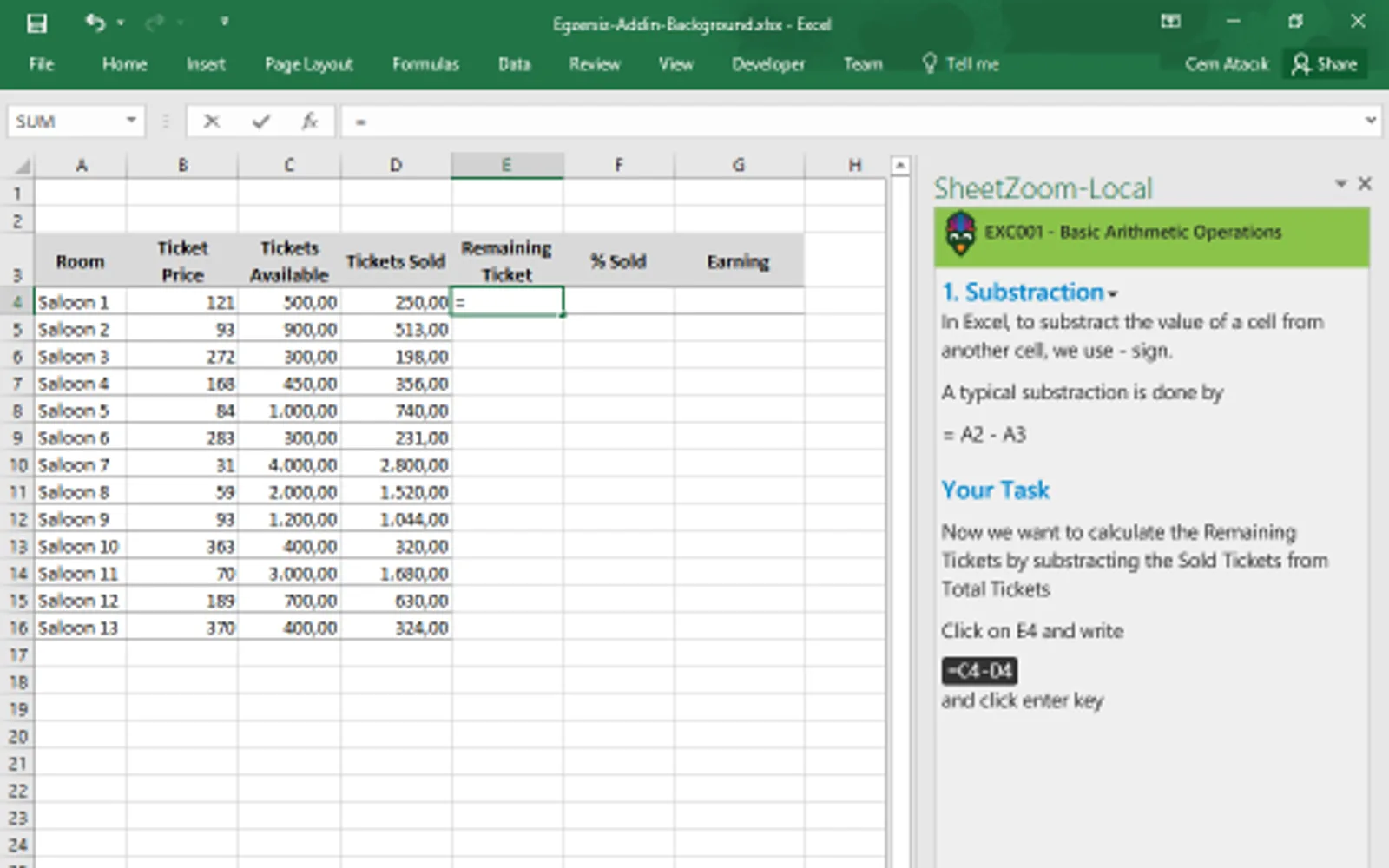
Task: Click the ticket price cell 363
Action: 182,546
